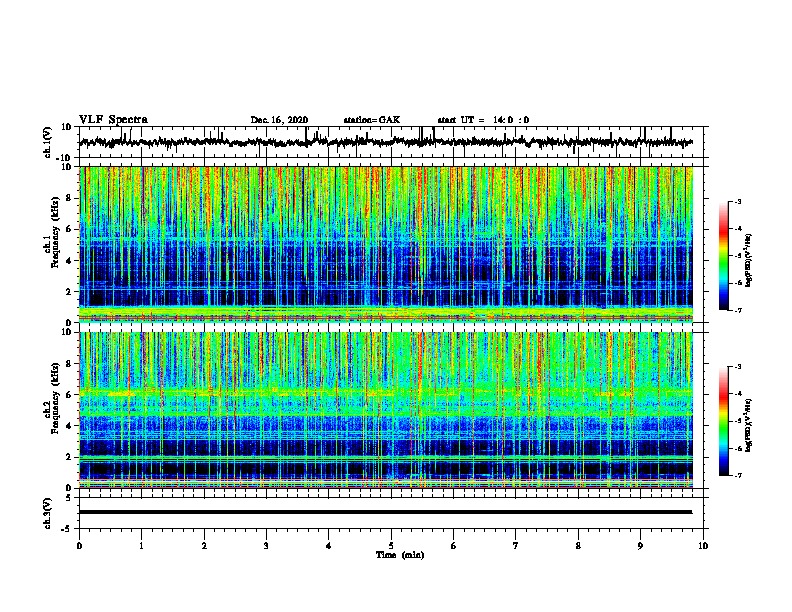Click the "6" tick on ch.1 frequency axis
The height and width of the screenshot is (612, 792).
point(70,229)
